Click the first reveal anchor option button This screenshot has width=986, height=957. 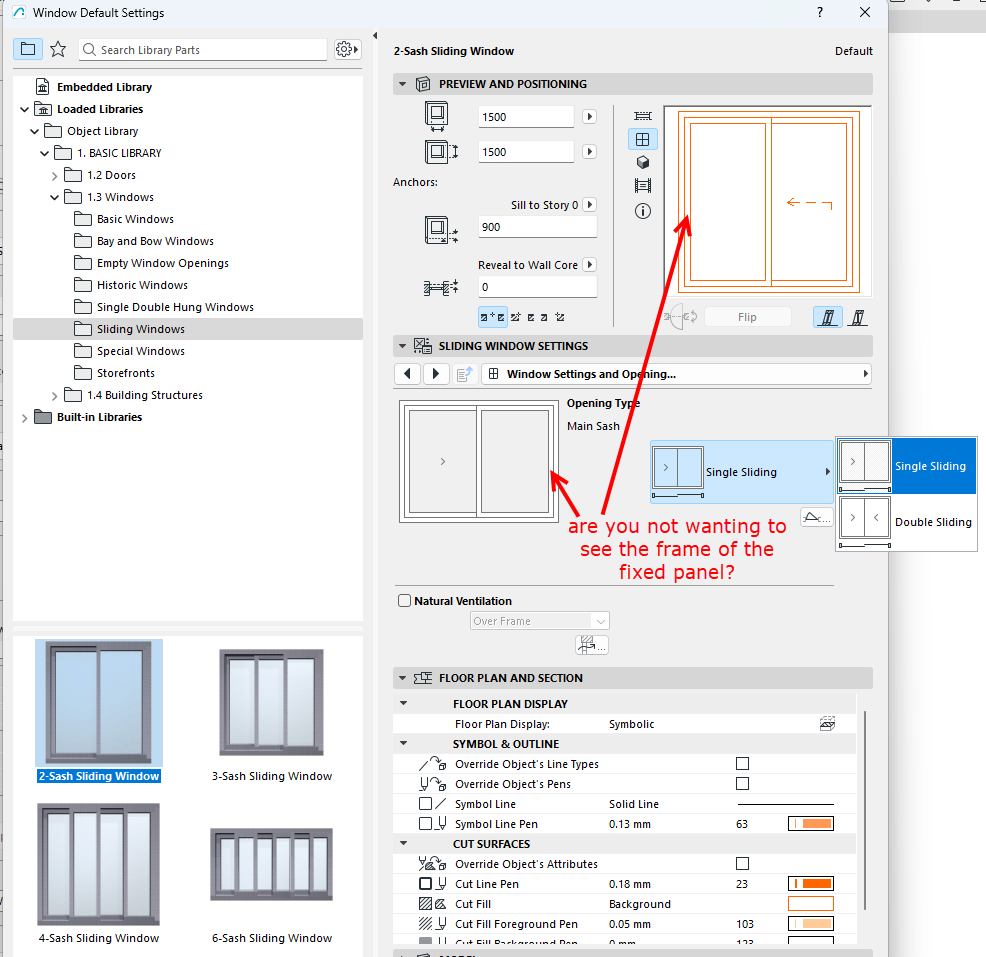point(492,317)
